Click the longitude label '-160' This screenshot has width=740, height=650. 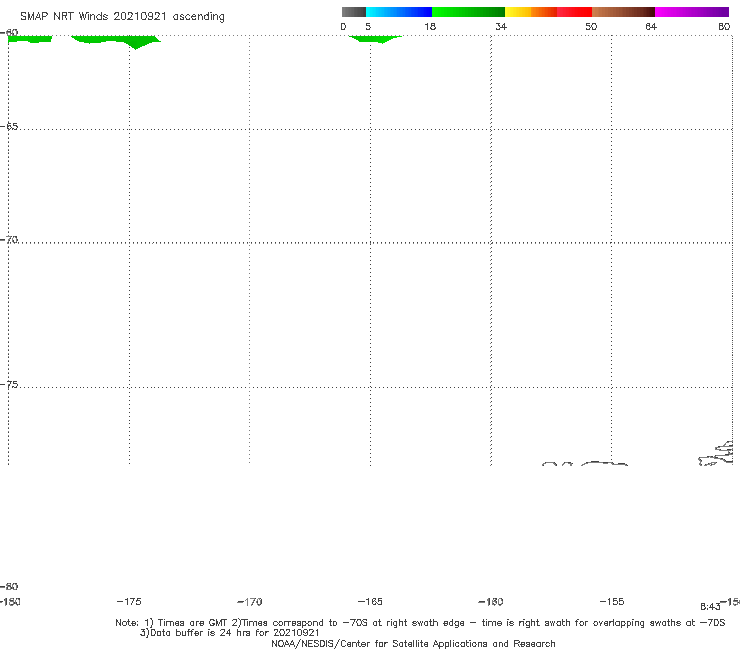(491, 602)
